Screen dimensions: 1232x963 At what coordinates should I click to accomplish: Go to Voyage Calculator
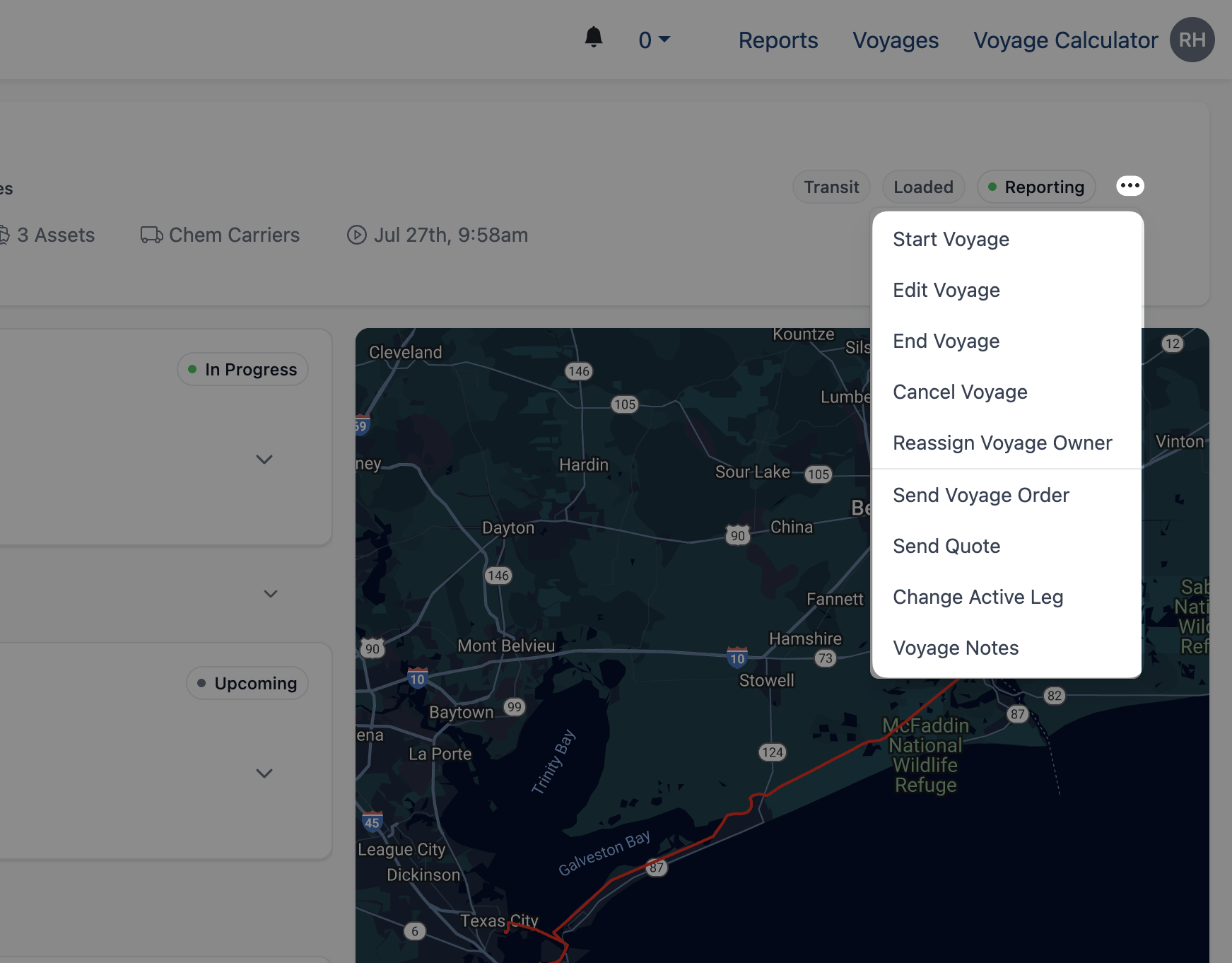1065,40
